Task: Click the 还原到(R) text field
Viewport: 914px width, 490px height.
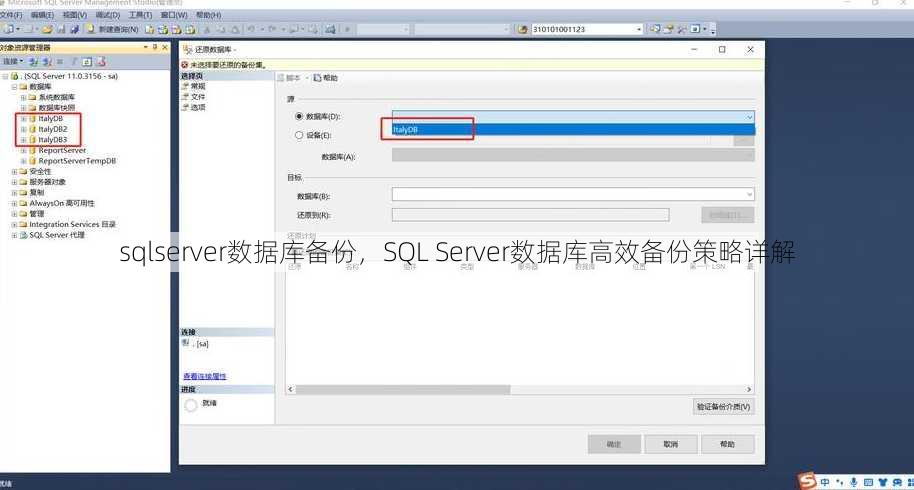Action: 530,215
